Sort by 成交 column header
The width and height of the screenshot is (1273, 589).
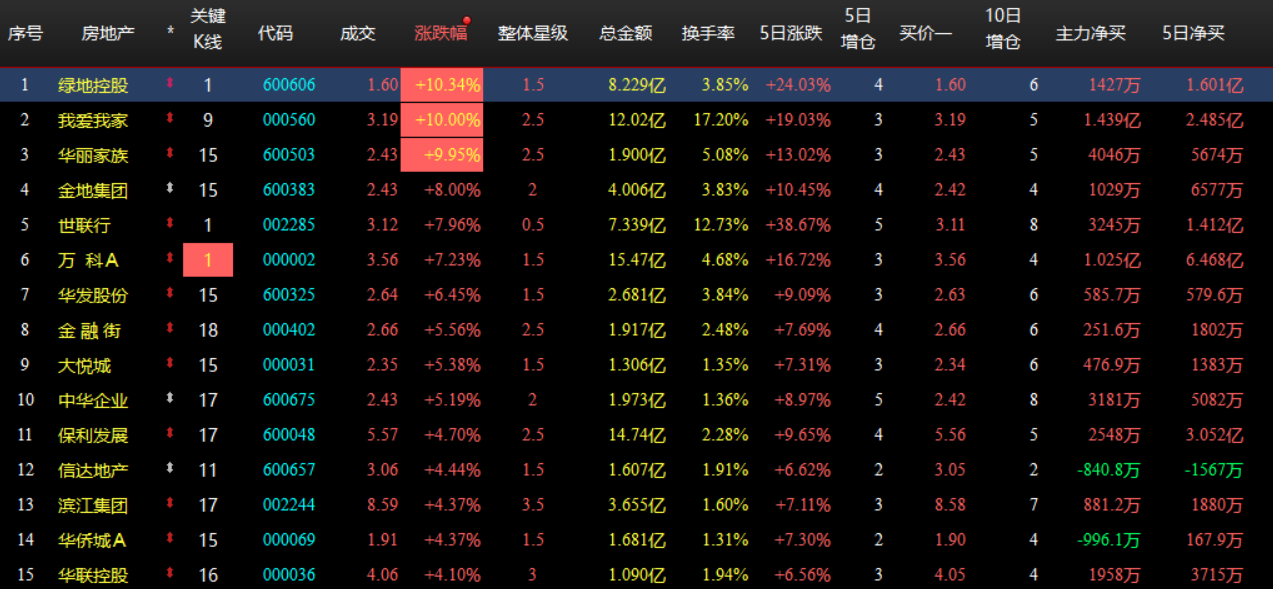pos(358,33)
